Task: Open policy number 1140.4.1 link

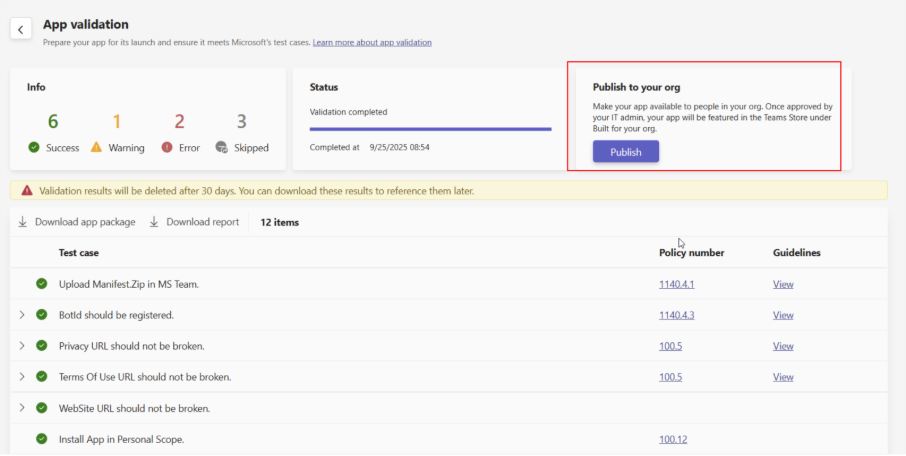Action: point(676,284)
